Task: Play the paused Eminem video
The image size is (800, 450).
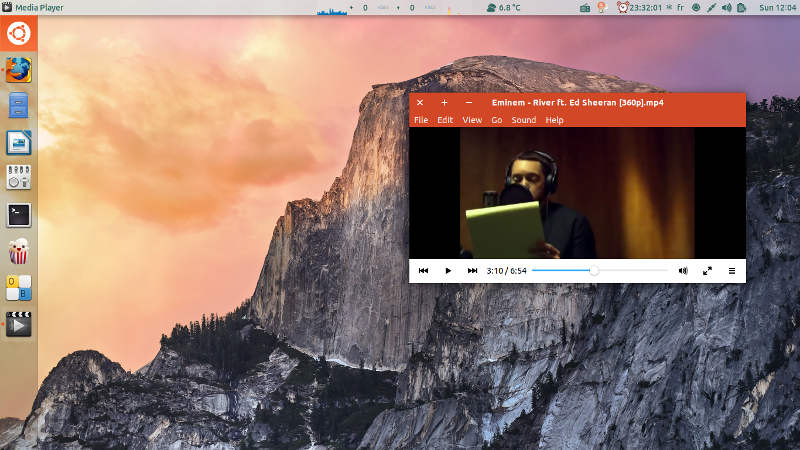Action: coord(447,271)
